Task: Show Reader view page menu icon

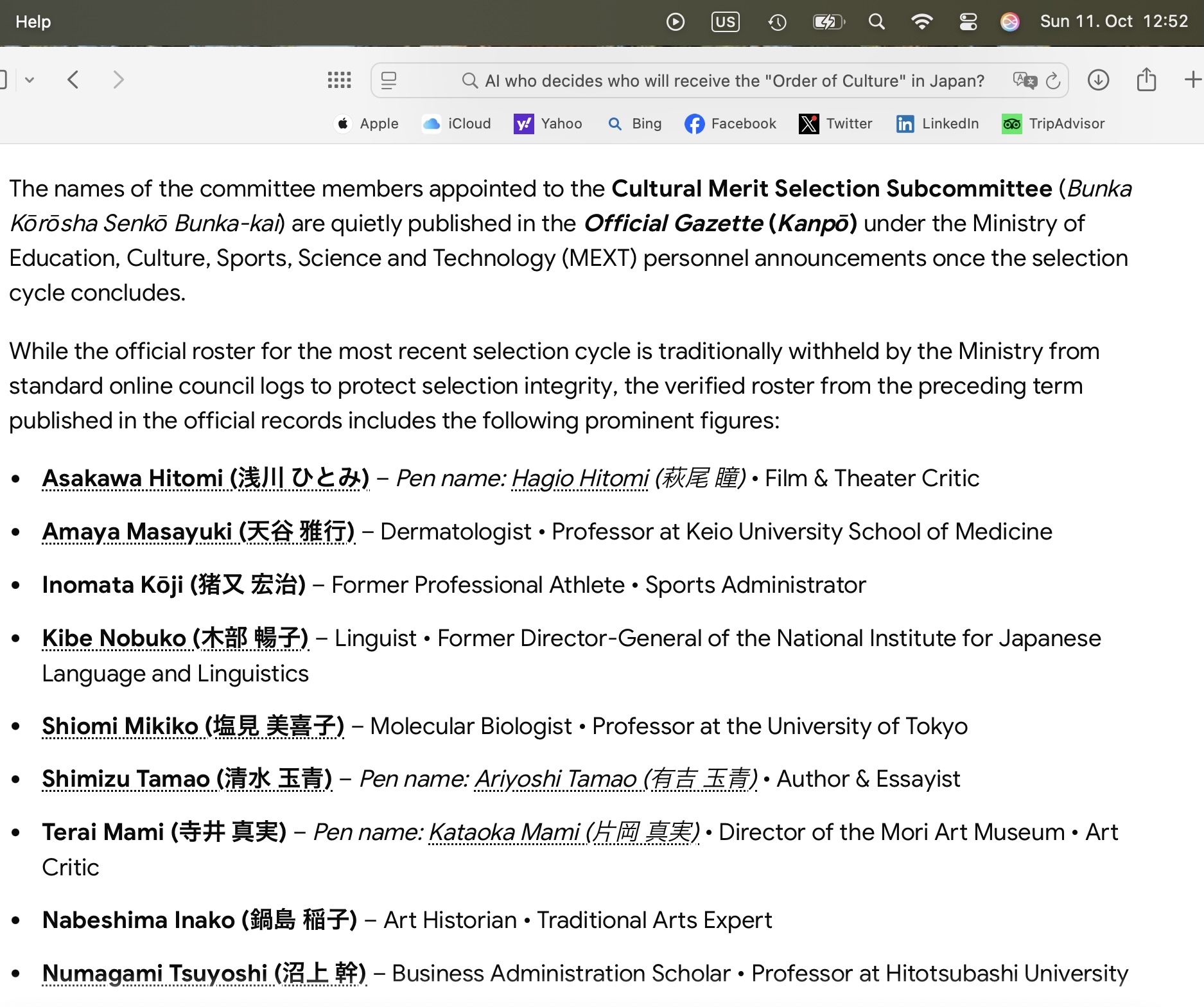Action: [x=389, y=81]
